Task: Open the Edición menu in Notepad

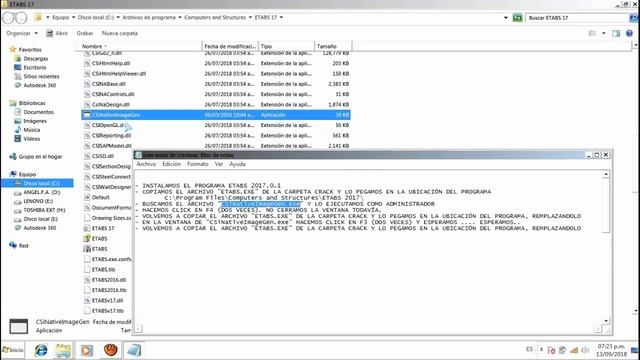Action: (x=171, y=164)
